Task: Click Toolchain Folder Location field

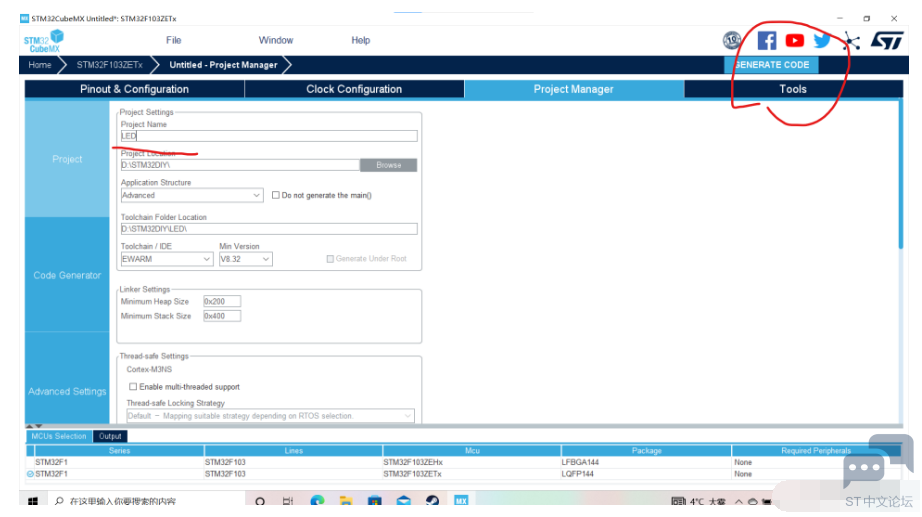Action: click(x=269, y=229)
